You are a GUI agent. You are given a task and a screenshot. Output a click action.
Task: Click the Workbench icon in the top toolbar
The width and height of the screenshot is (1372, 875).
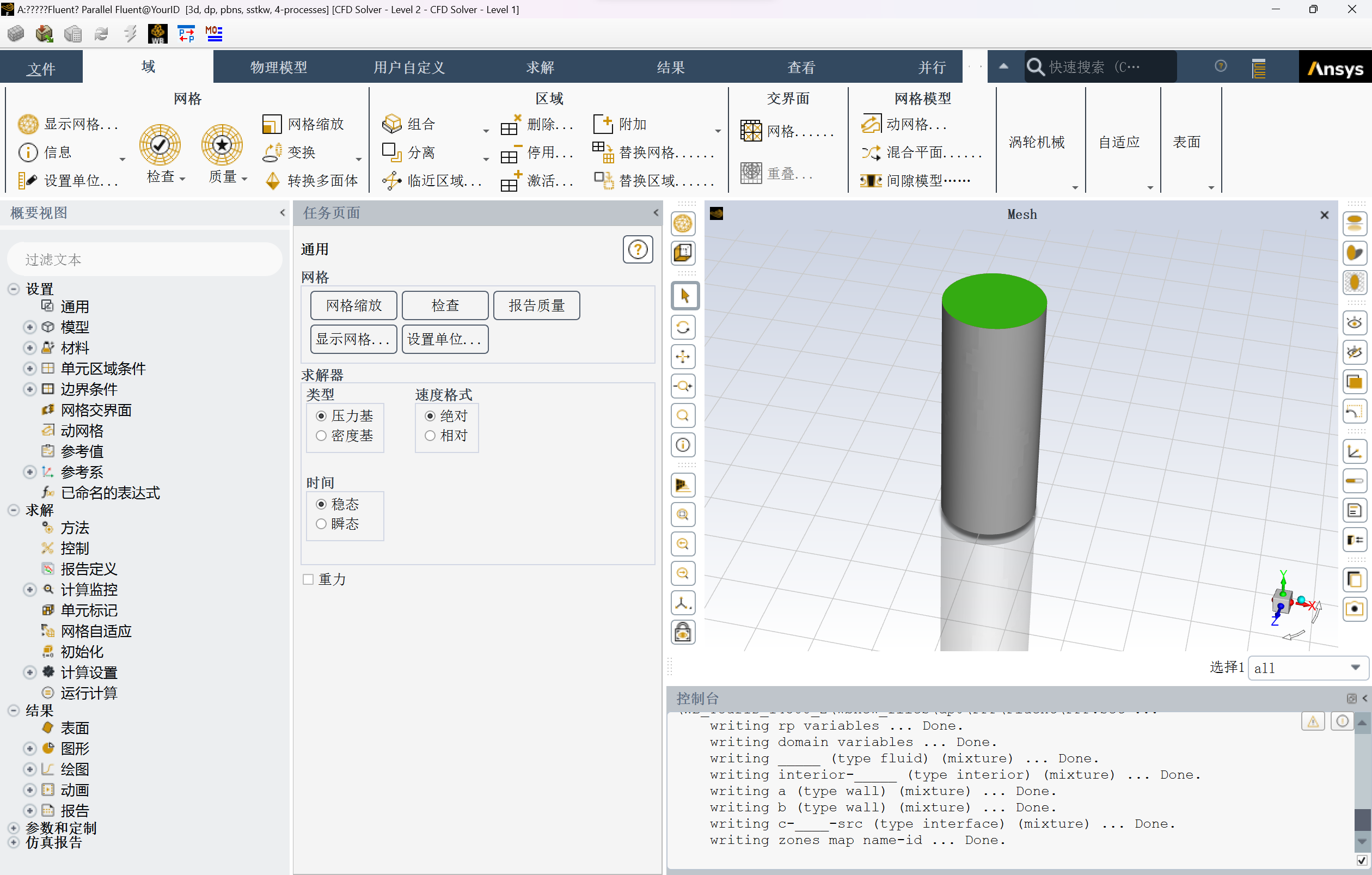(158, 34)
